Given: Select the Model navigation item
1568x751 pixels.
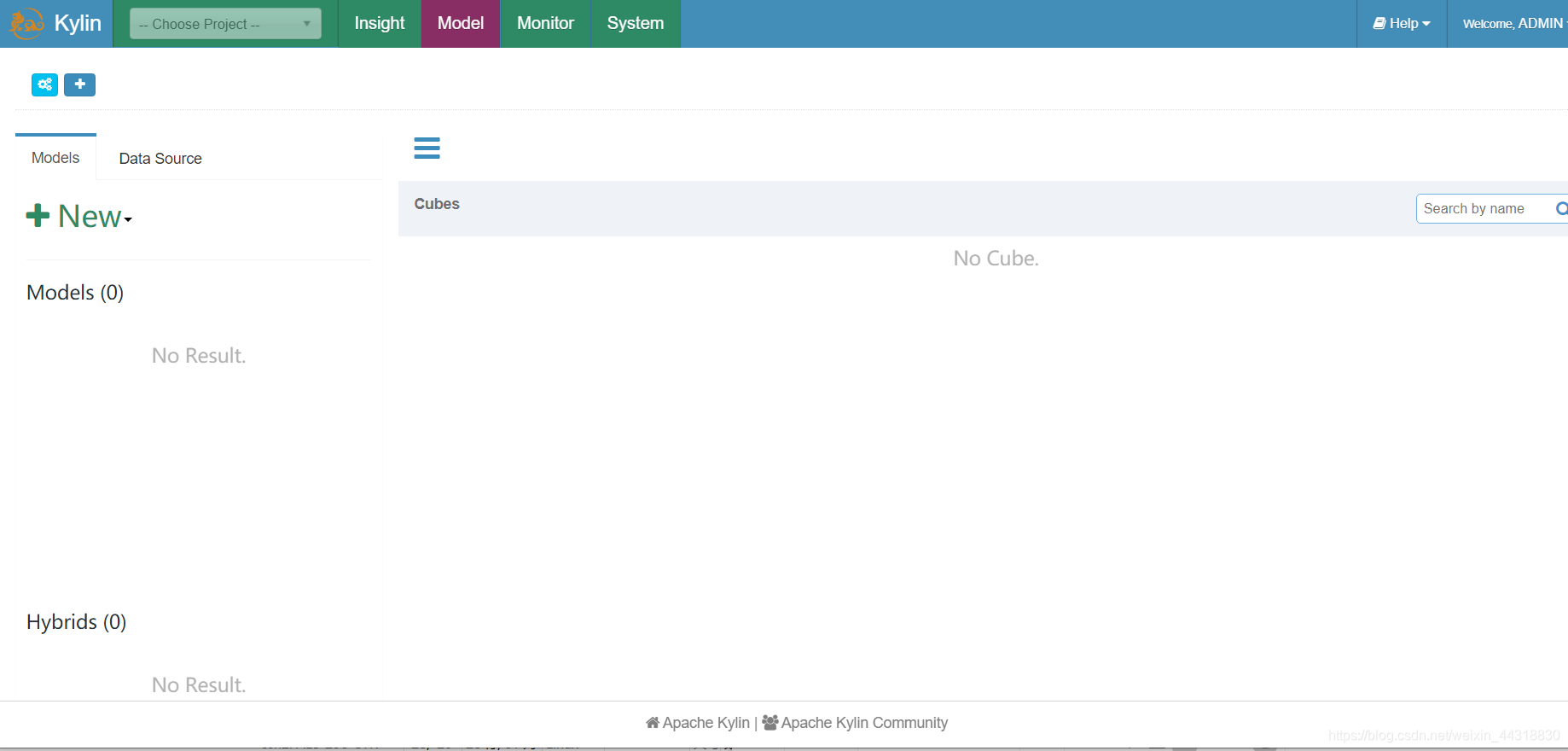Looking at the screenshot, I should [461, 24].
